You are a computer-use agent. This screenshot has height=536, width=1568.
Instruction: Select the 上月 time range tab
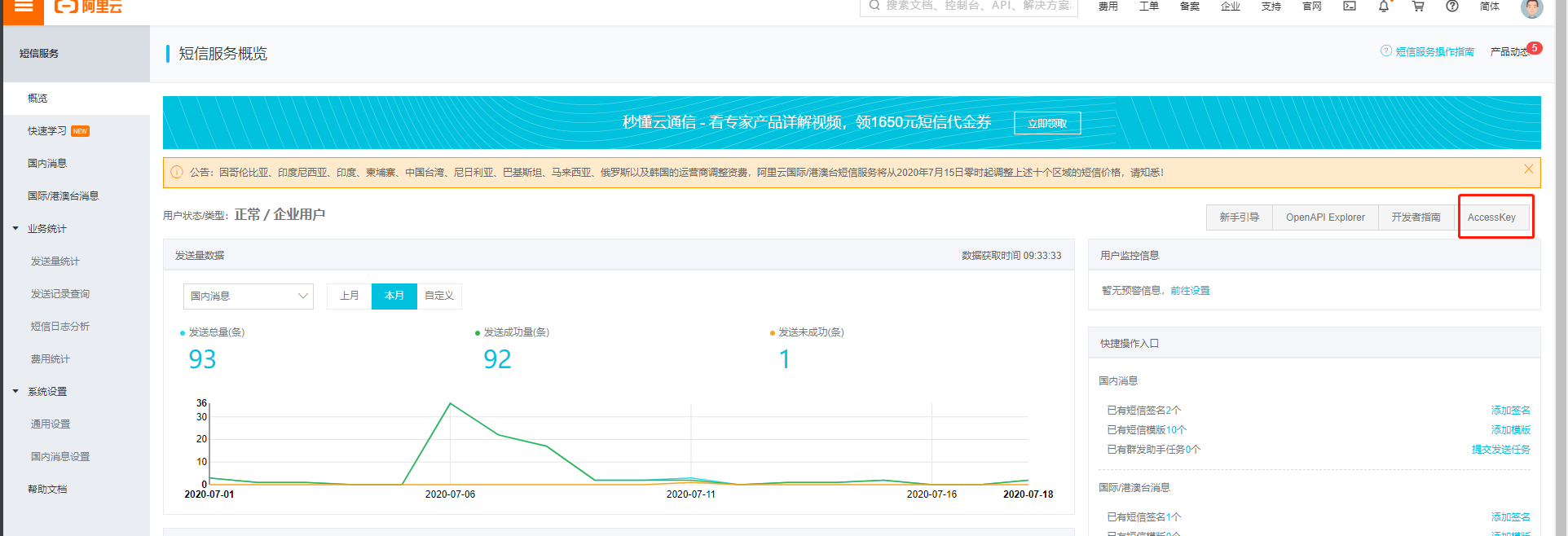350,296
